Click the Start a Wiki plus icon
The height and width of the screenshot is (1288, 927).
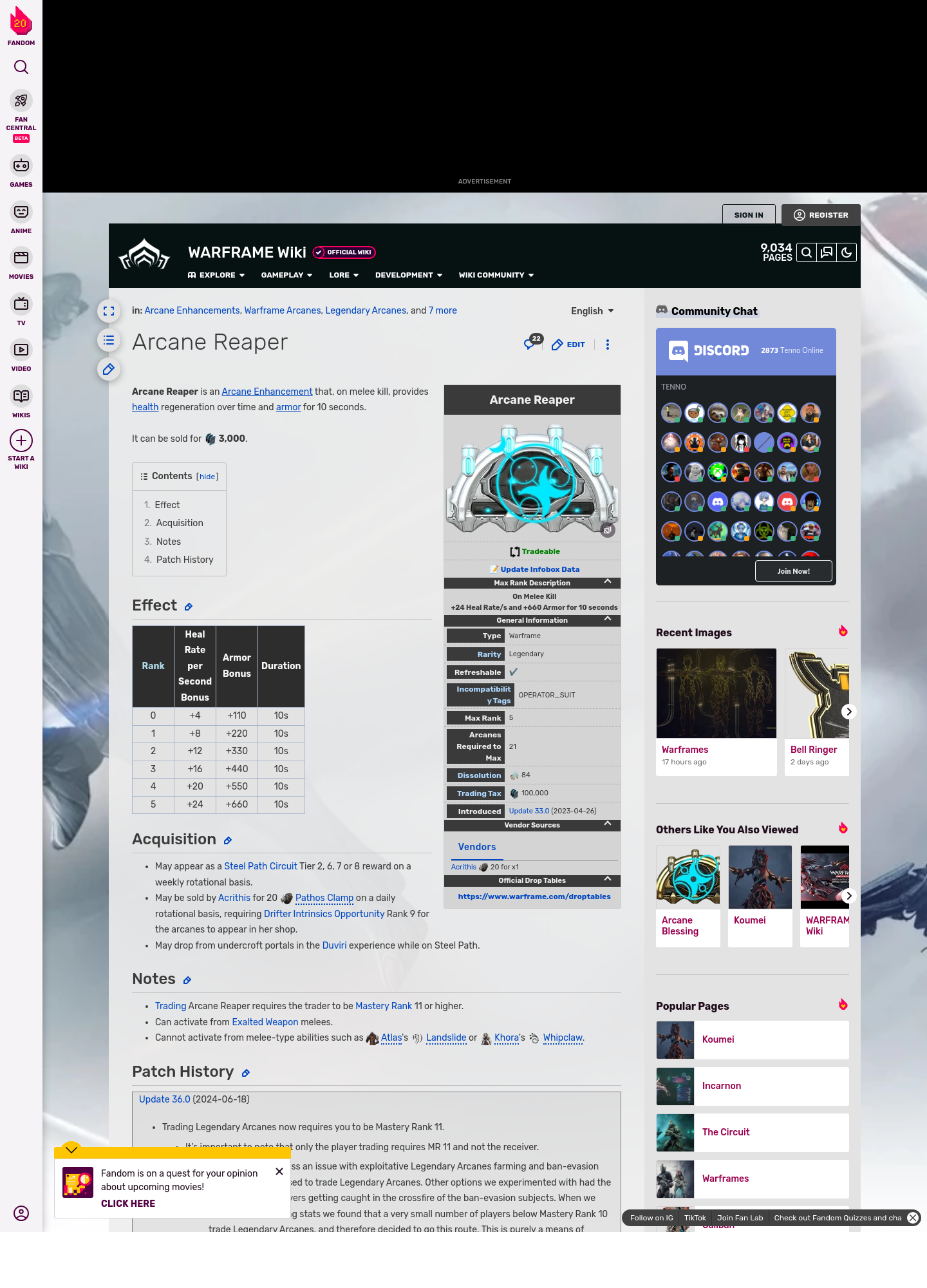[x=21, y=441]
